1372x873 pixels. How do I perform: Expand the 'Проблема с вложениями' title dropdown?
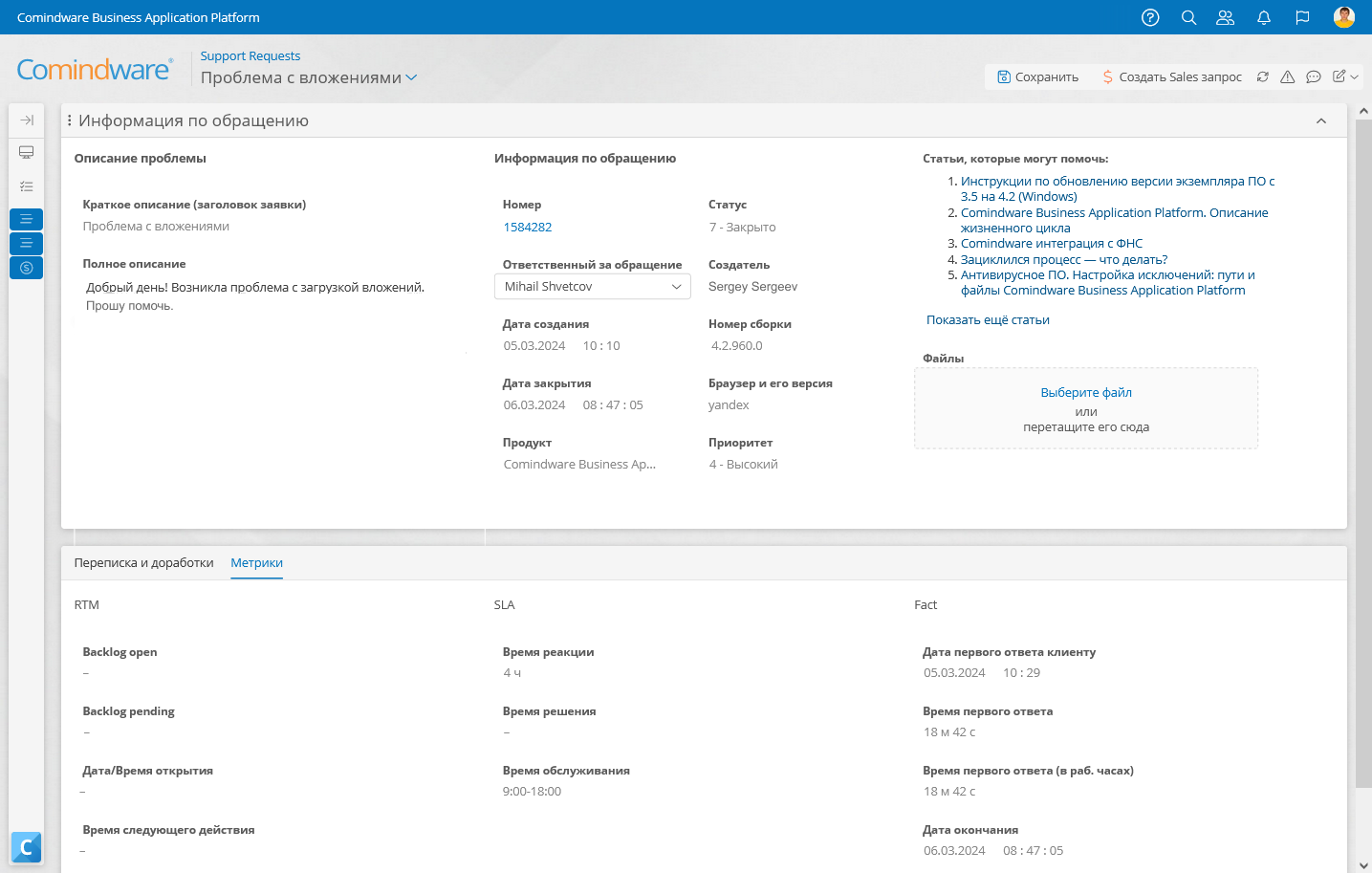point(411,77)
